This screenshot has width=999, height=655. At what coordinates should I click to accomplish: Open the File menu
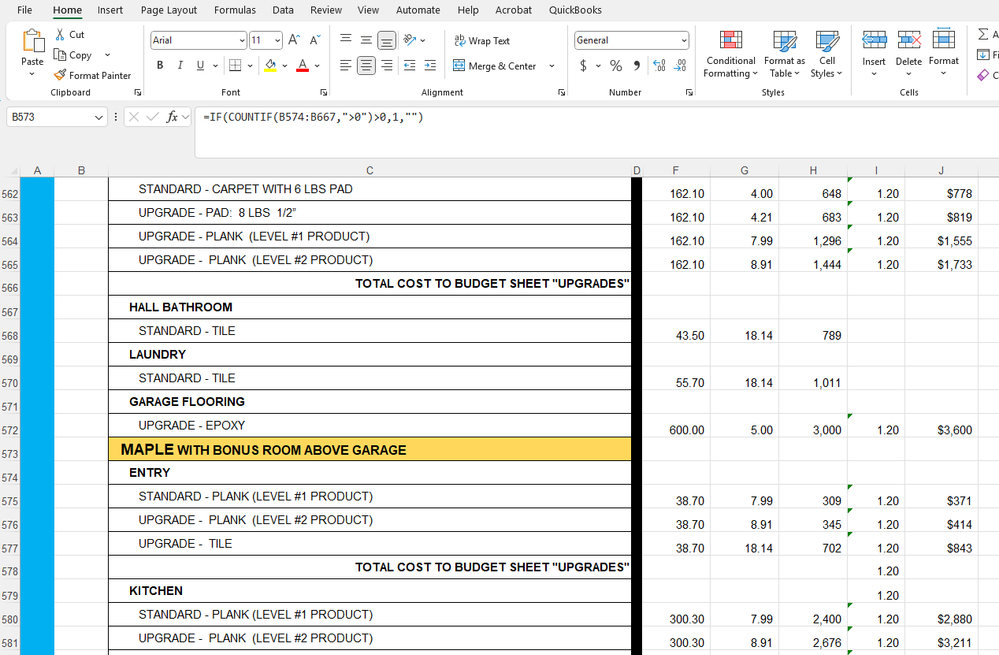pyautogui.click(x=25, y=10)
